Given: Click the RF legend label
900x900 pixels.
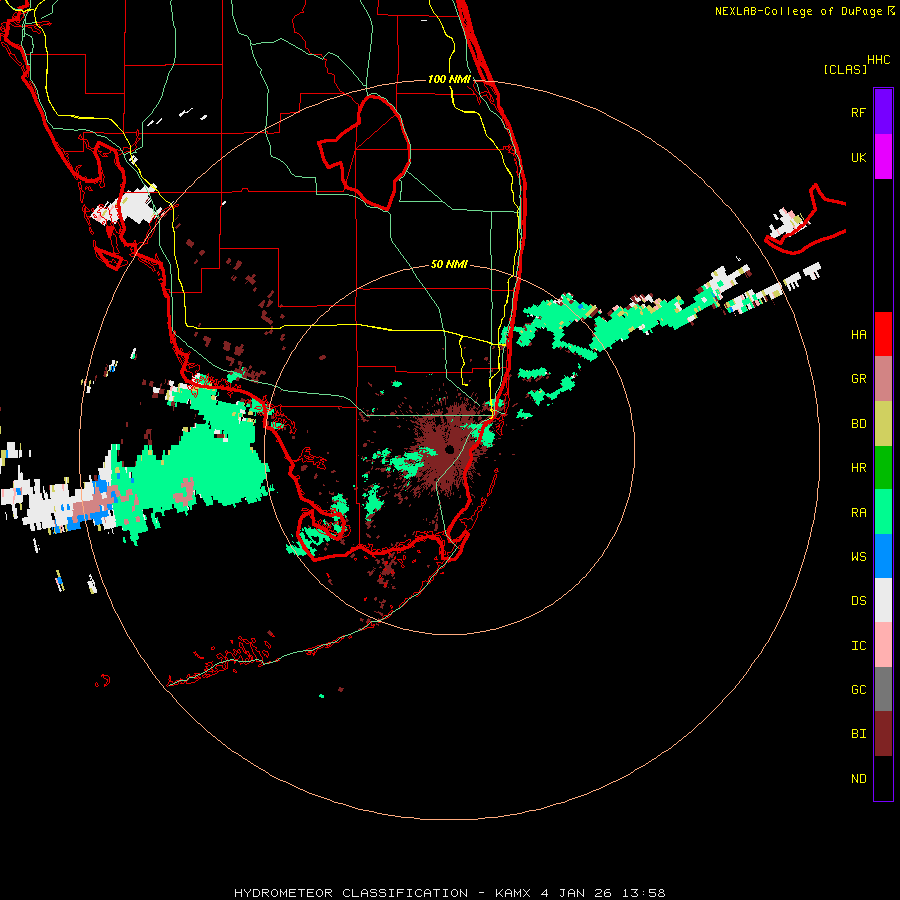Looking at the screenshot, I should click(x=858, y=112).
